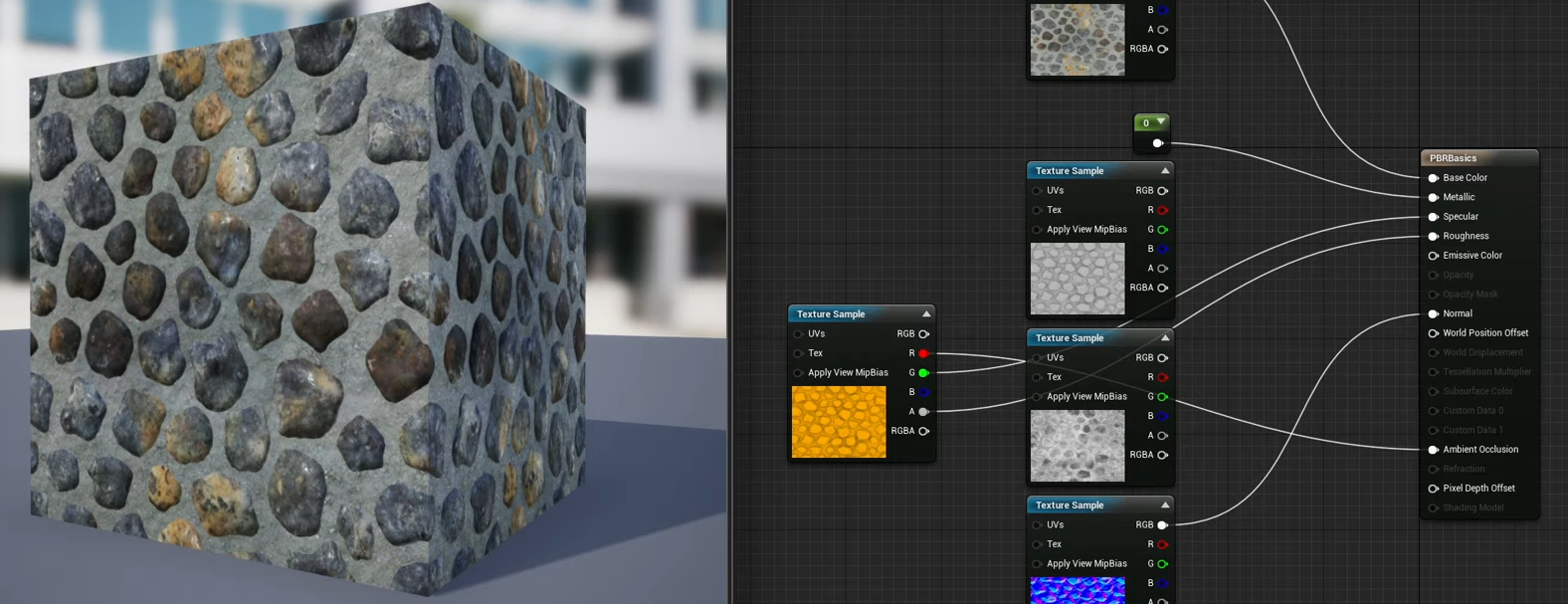Click the 'Pixel Depth Offset' label

pos(1479,489)
